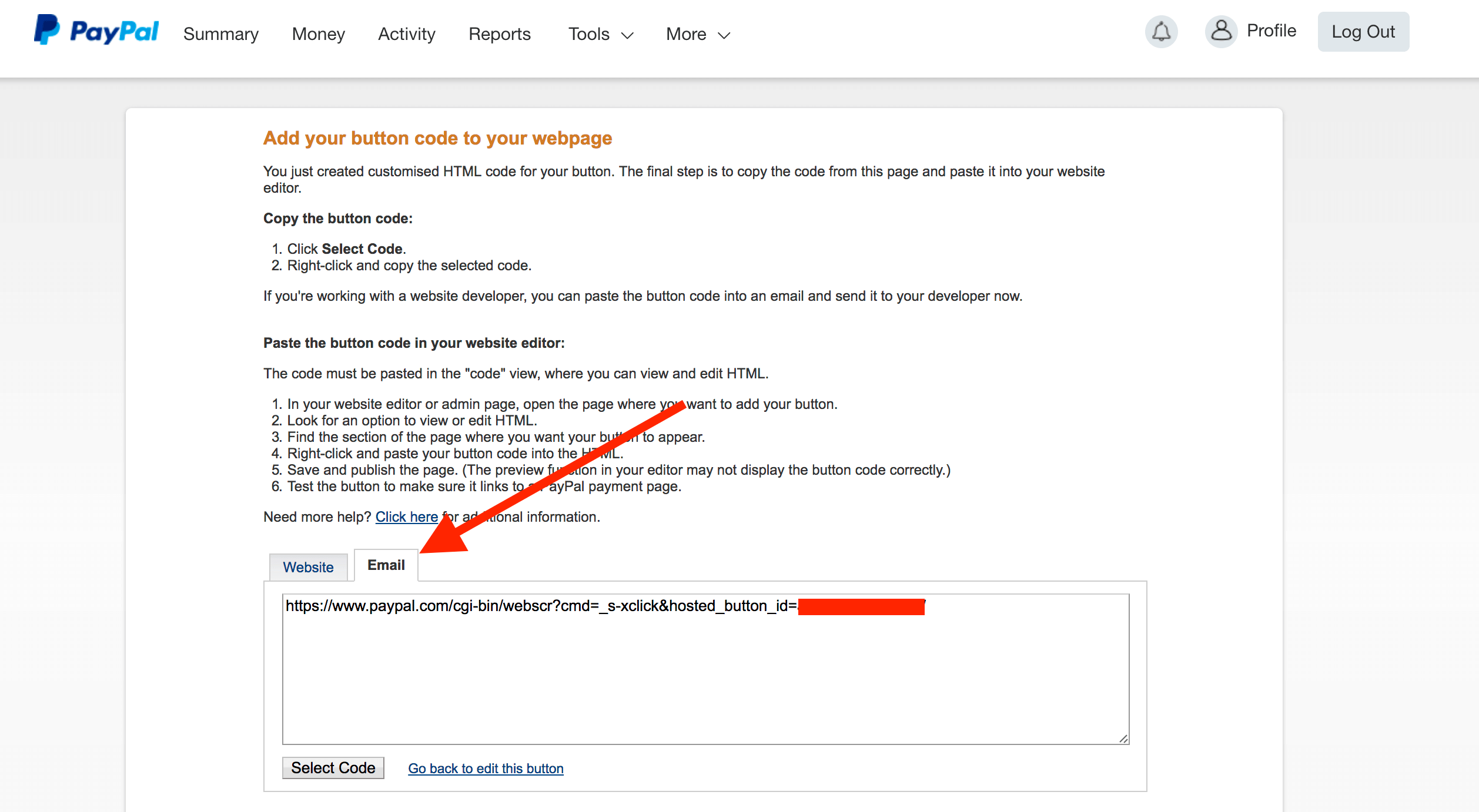1479x812 pixels.
Task: Click the More menu label
Action: (x=685, y=34)
